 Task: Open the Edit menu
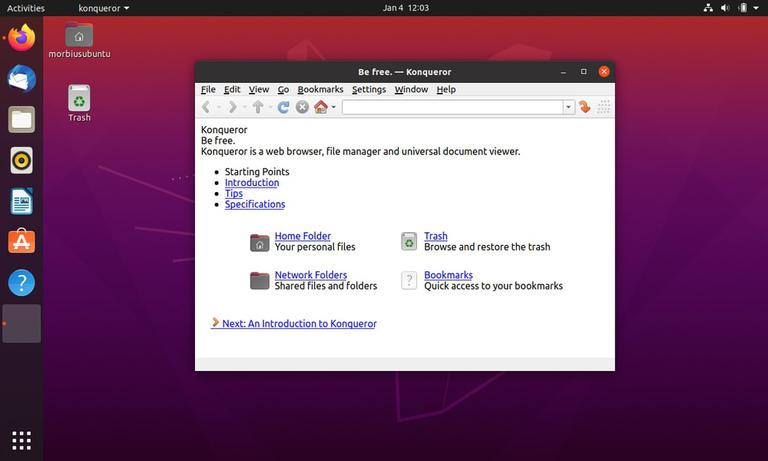pyautogui.click(x=232, y=89)
